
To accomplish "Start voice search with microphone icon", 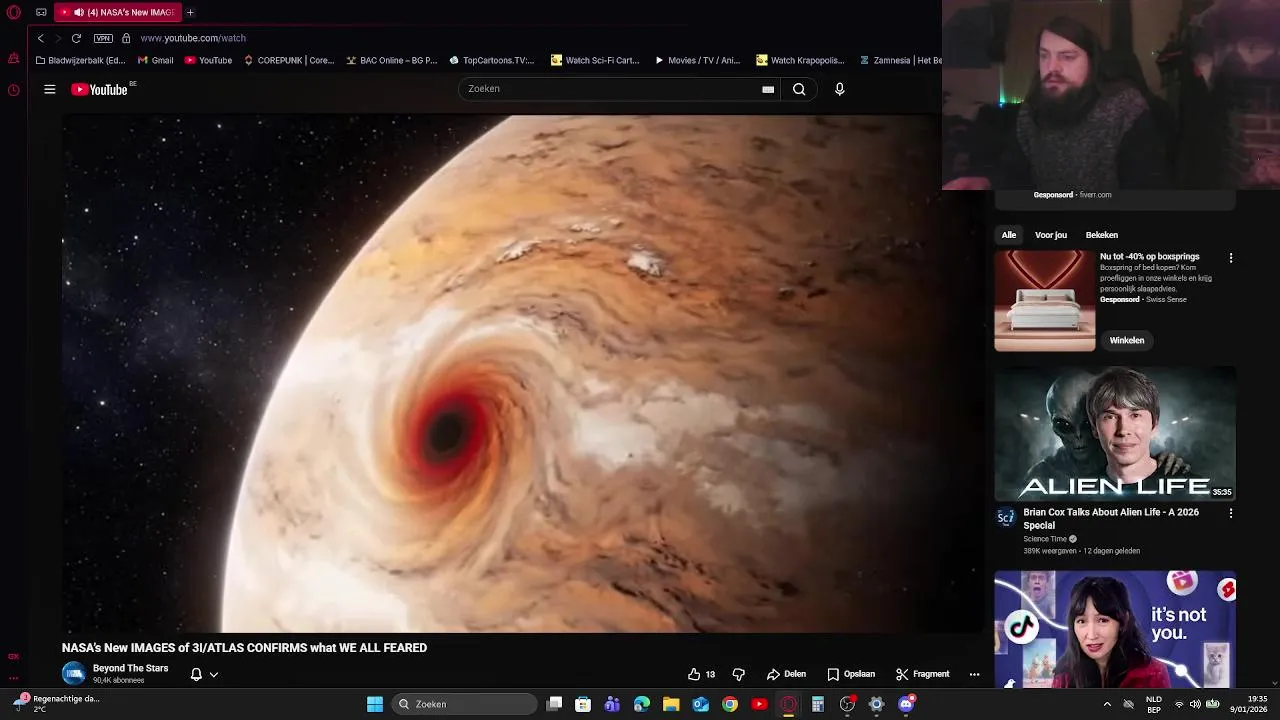I will 839,89.
